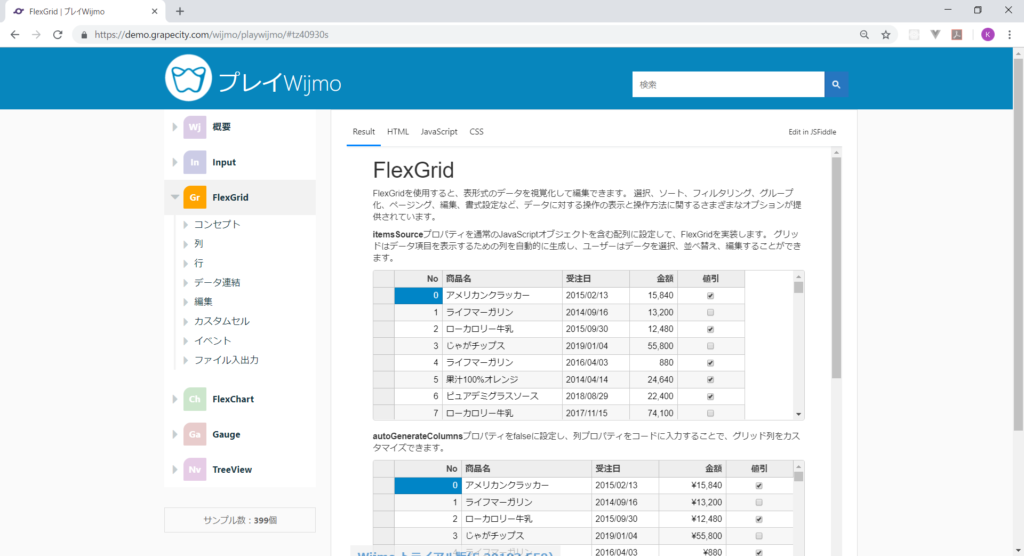Click the 検索 search input field
The height and width of the screenshot is (556, 1024).
pyautogui.click(x=728, y=84)
